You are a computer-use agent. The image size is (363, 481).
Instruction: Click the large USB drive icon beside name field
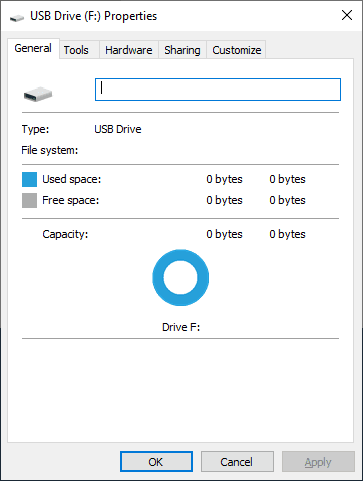point(38,94)
